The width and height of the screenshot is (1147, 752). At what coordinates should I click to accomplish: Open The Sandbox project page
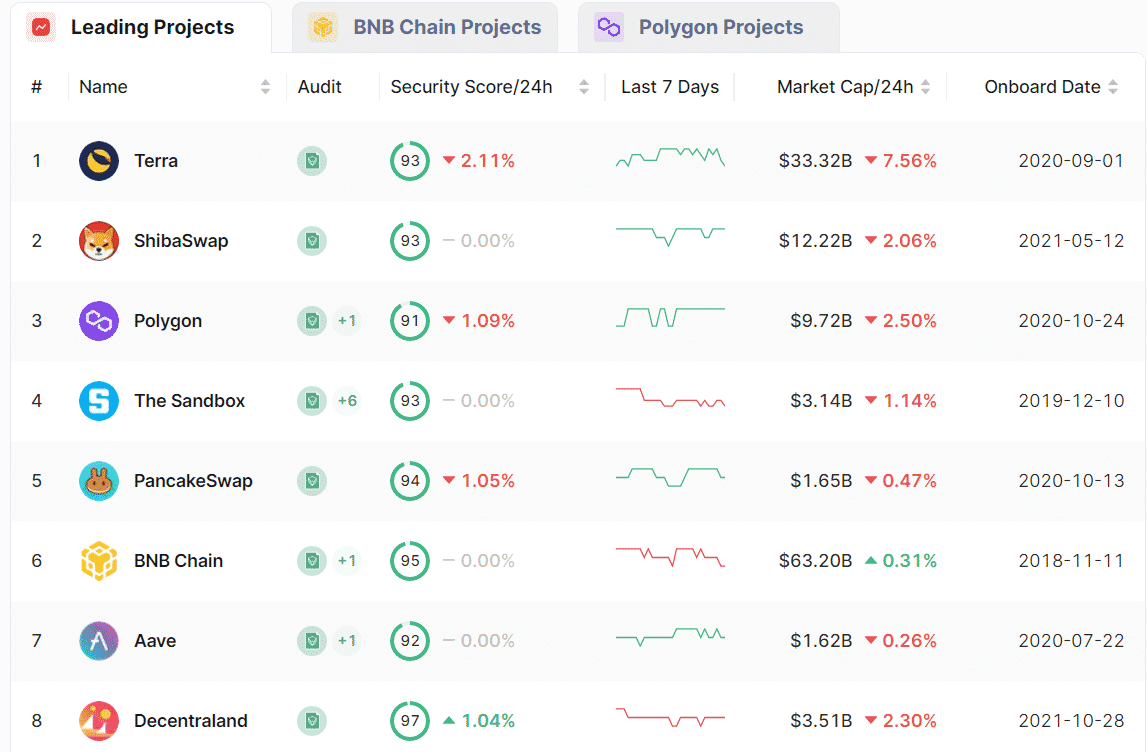click(x=189, y=401)
